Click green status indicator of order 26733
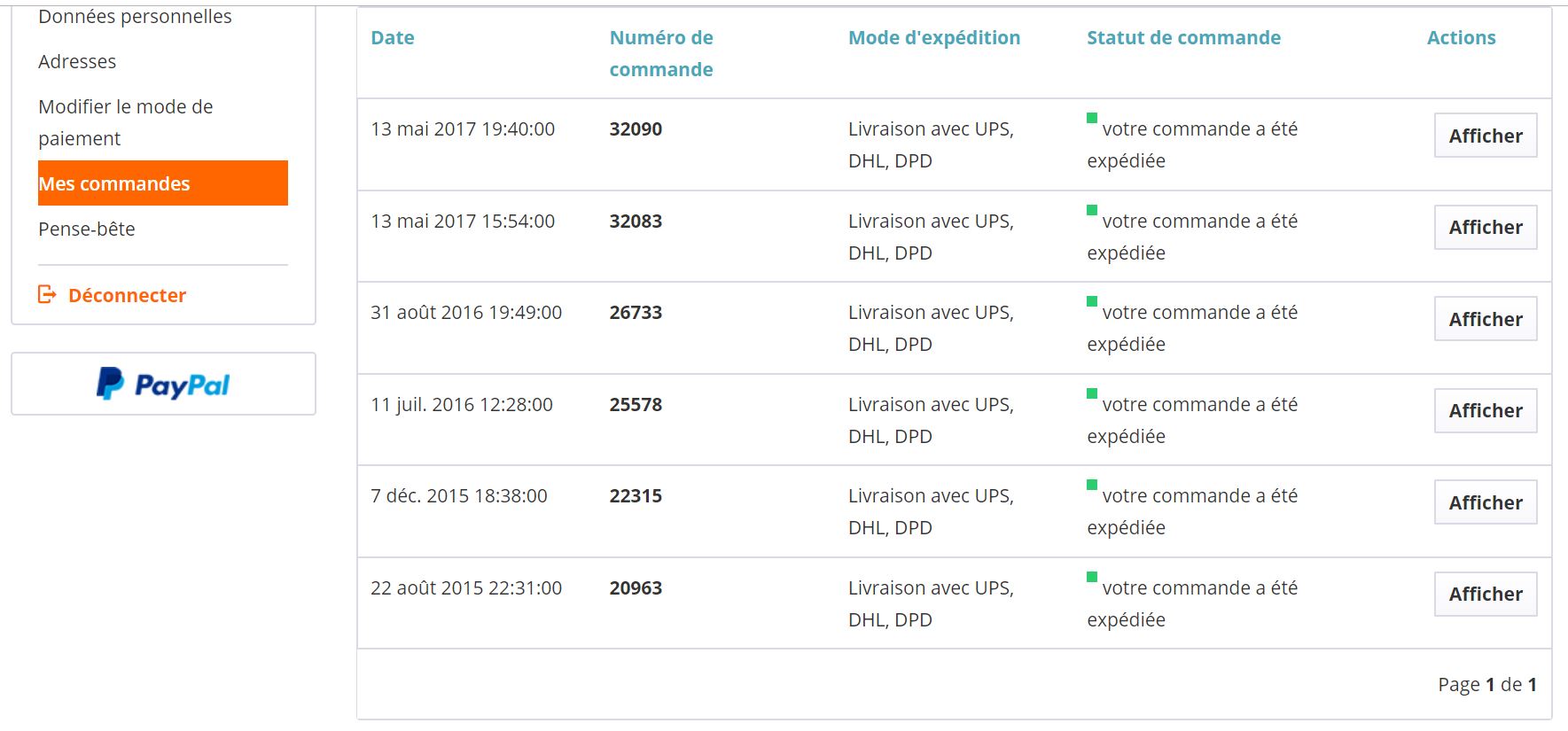This screenshot has height=731, width=1568. pos(1092,301)
